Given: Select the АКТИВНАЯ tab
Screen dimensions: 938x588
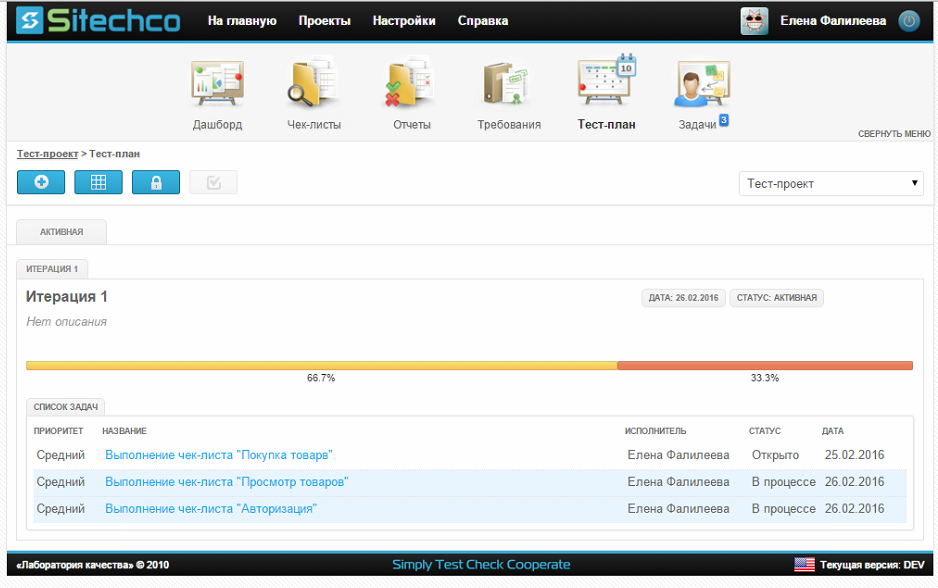Looking at the screenshot, I should tap(62, 232).
